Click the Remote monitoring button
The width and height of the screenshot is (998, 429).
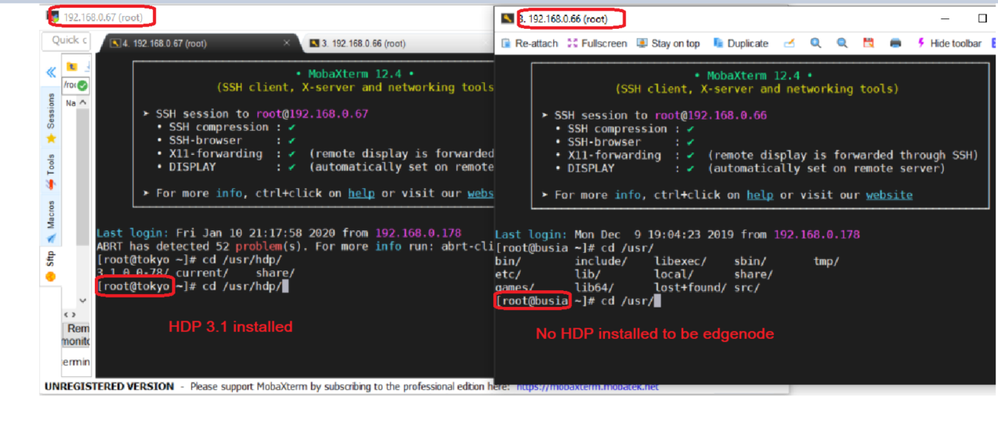click(x=76, y=335)
